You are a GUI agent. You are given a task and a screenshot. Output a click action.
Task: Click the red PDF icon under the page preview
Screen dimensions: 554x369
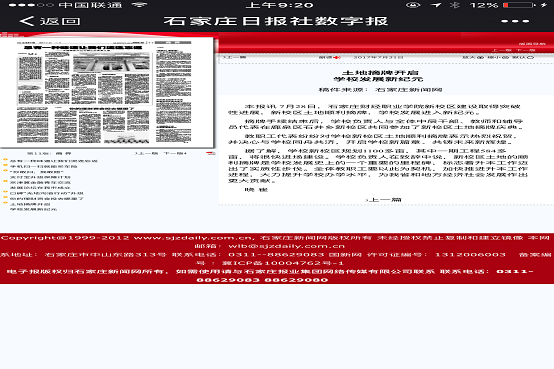pyautogui.click(x=211, y=153)
